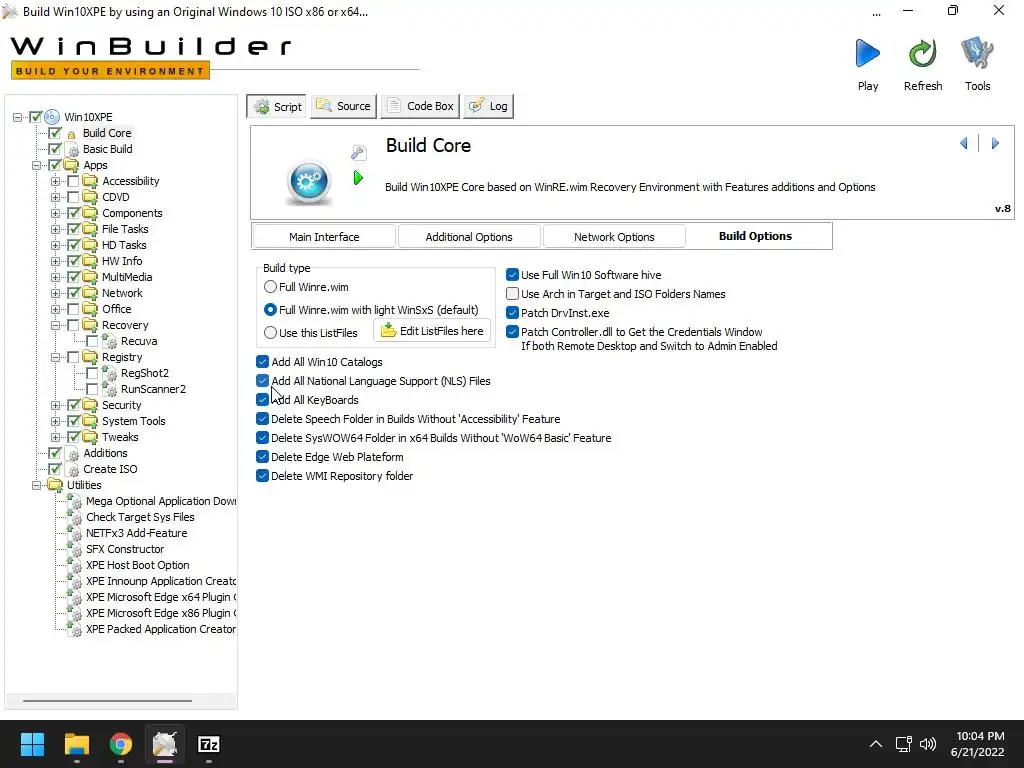Click the Win10XPE disc icon in tree
1024x768 pixels.
tap(52, 117)
